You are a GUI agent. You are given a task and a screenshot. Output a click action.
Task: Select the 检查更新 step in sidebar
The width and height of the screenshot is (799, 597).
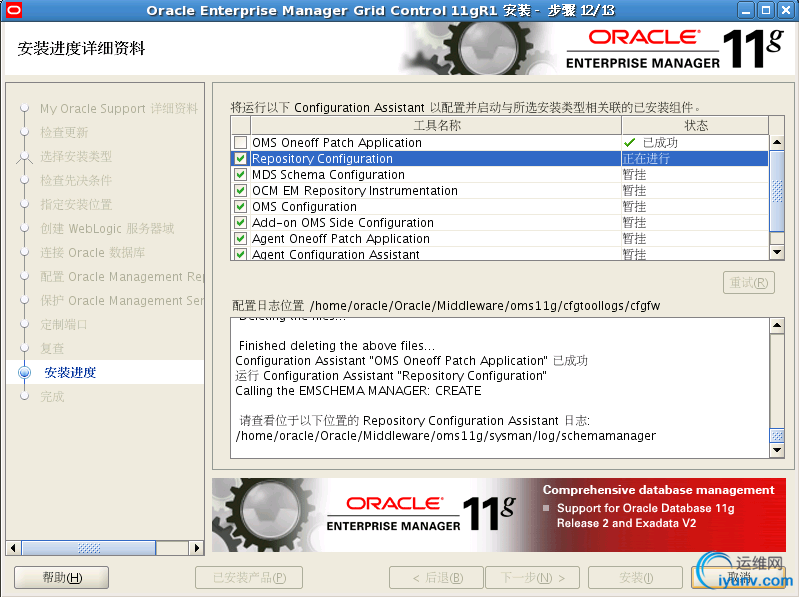pyautogui.click(x=64, y=132)
